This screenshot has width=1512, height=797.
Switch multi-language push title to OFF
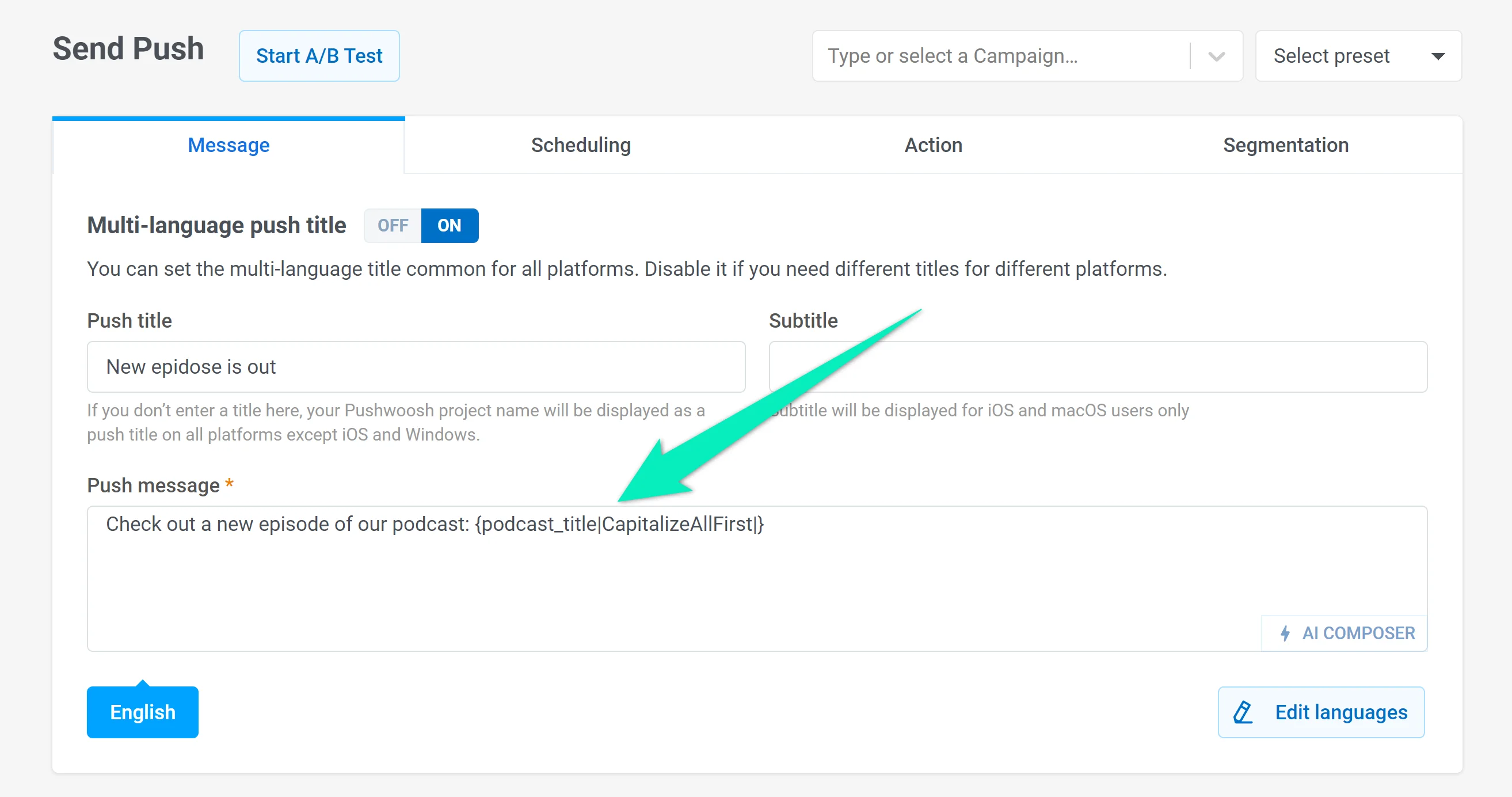pos(393,226)
